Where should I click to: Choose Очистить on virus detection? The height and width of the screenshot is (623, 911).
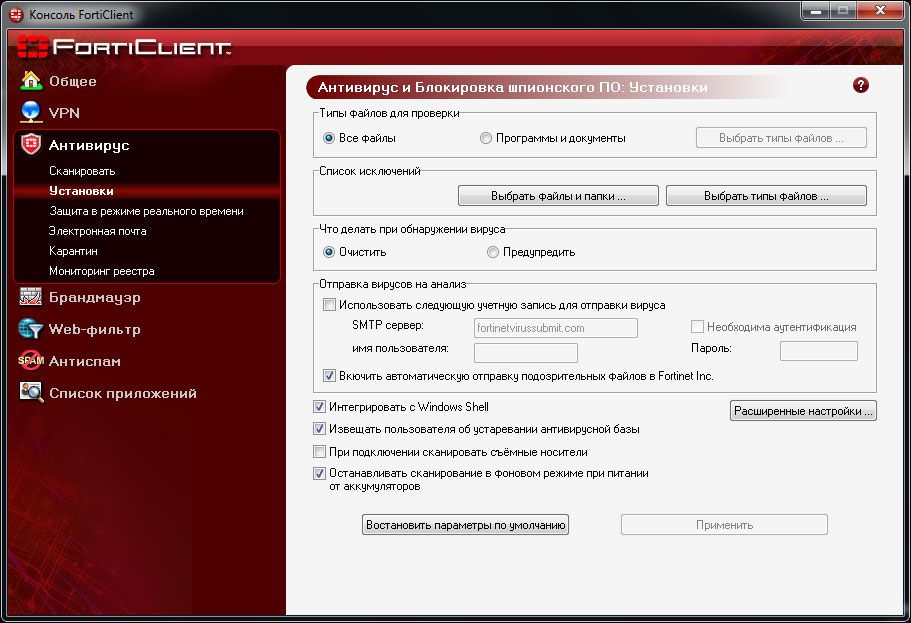(x=329, y=252)
